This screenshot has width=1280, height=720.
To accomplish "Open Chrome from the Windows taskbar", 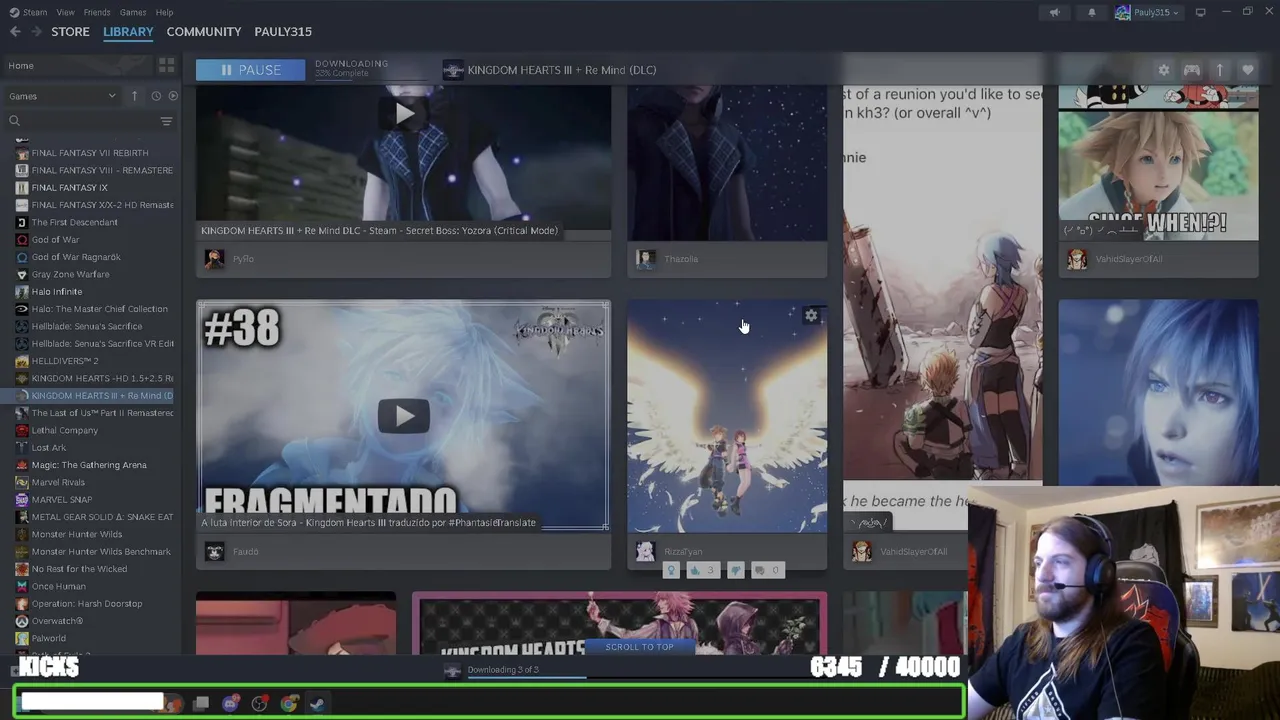I will (x=288, y=704).
